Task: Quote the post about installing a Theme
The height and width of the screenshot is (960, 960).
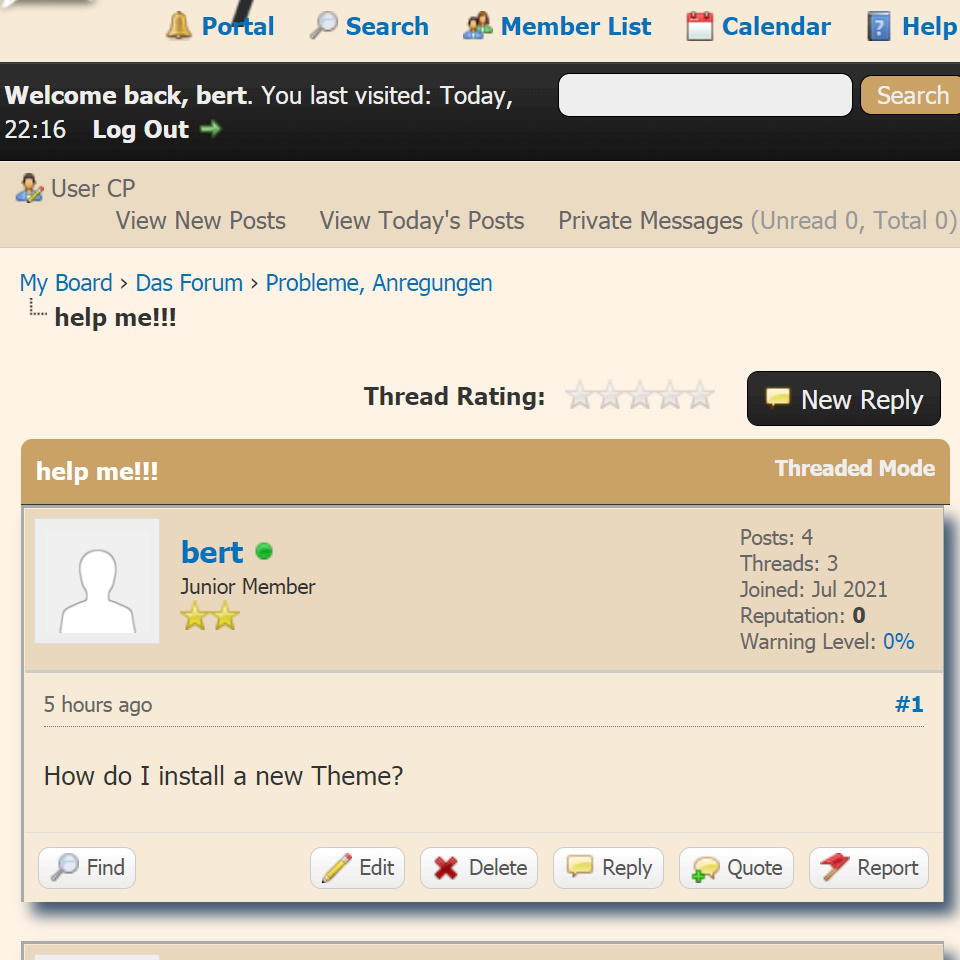Action: click(x=737, y=868)
